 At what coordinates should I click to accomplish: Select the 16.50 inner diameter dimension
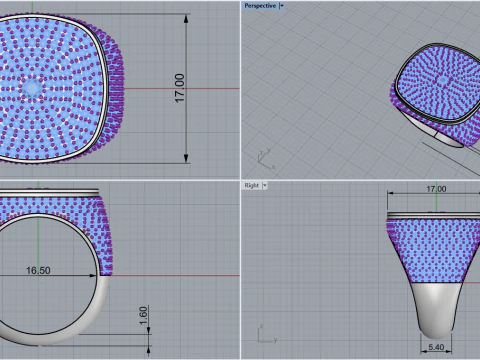pyautogui.click(x=38, y=270)
